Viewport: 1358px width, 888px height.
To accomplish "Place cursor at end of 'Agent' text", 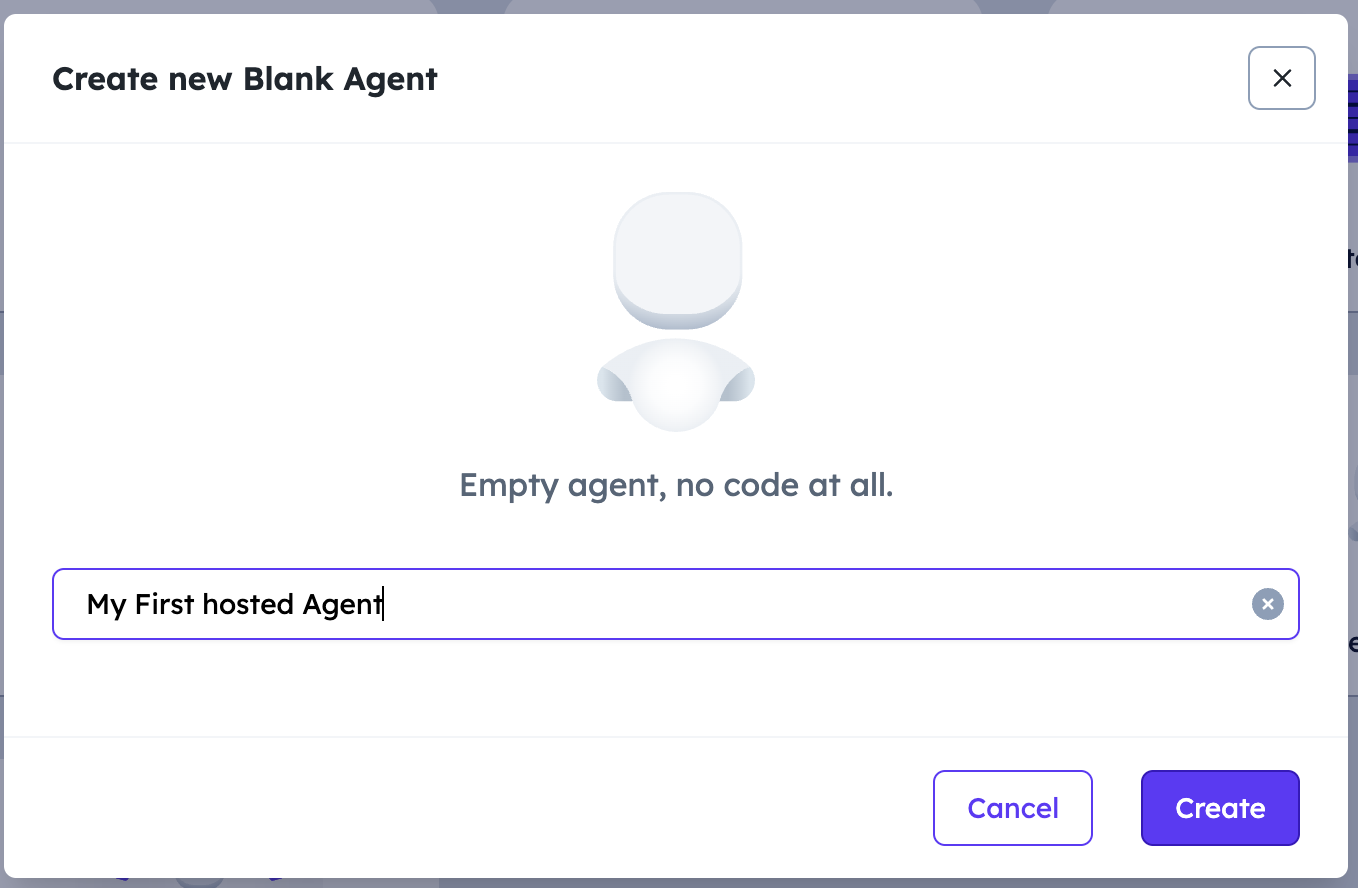I will (x=383, y=605).
